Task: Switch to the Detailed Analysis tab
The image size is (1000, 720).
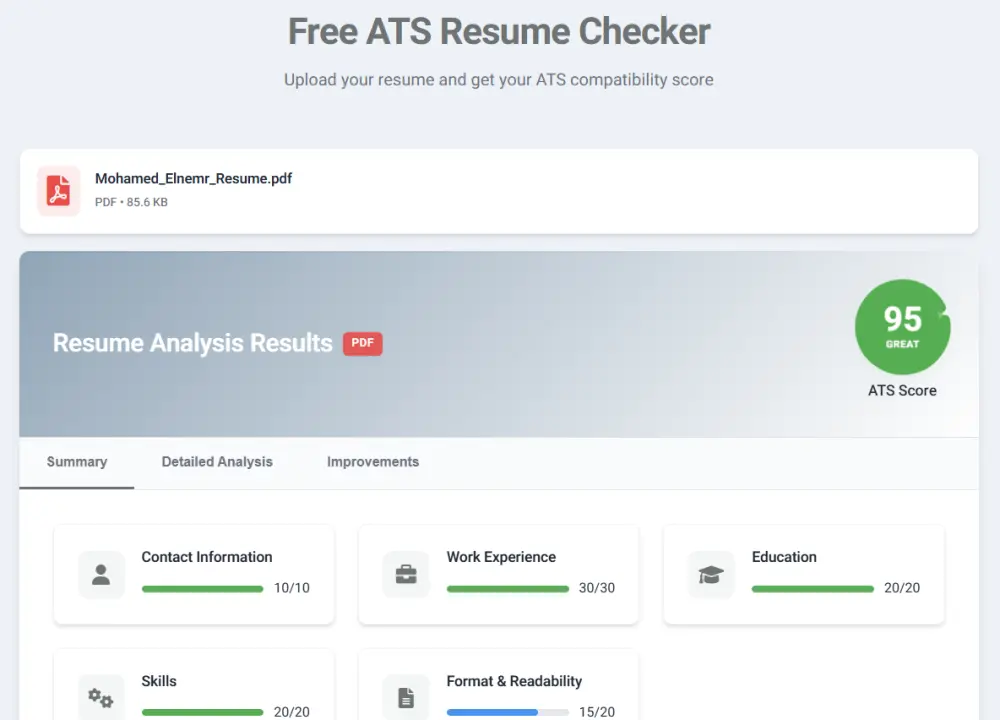Action: point(217,462)
